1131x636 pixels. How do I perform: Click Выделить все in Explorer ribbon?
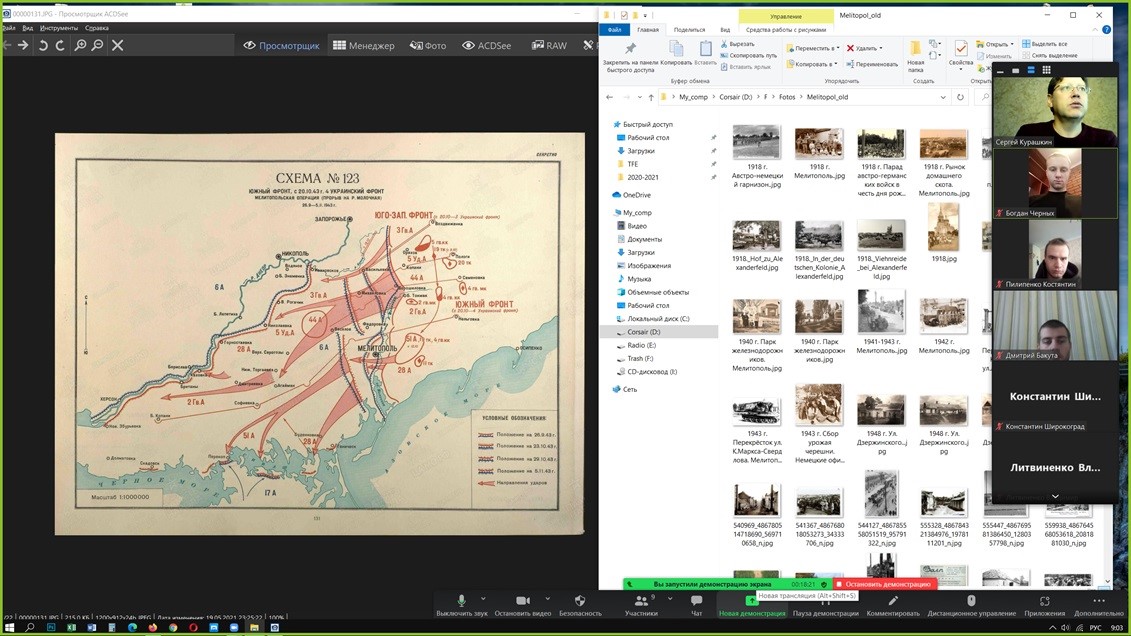click(x=1043, y=44)
